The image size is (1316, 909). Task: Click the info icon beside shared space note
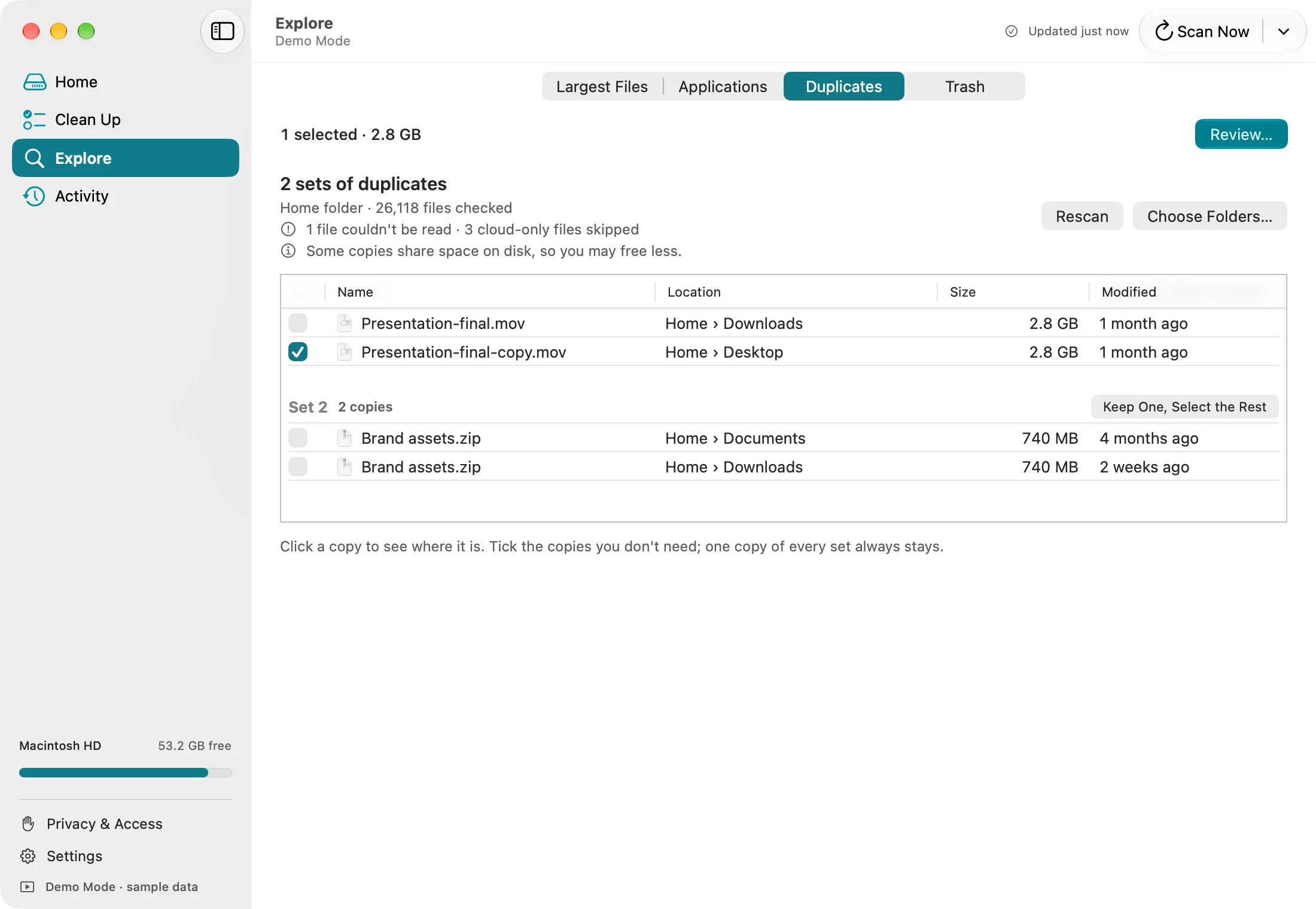[288, 251]
